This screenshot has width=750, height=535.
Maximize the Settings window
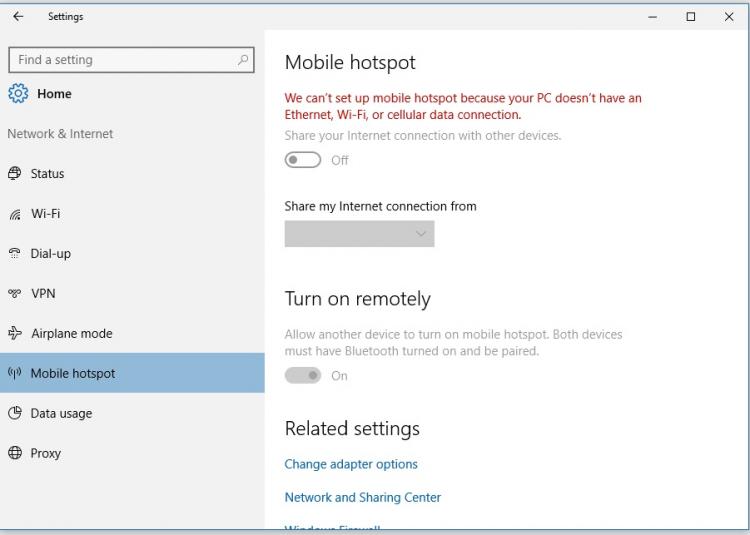[x=691, y=17]
